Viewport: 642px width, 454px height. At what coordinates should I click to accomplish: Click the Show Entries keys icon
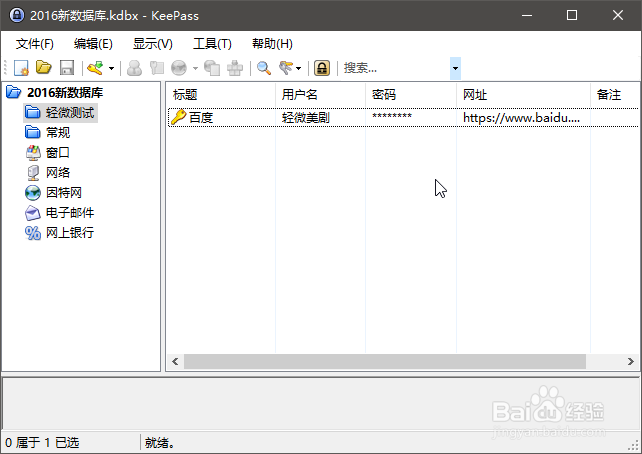(286, 68)
